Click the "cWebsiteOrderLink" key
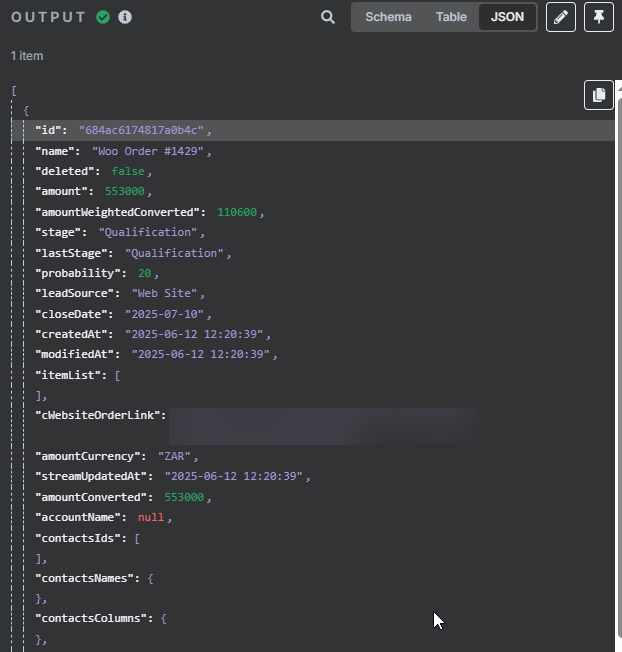This screenshot has height=652, width=622. click(99, 415)
